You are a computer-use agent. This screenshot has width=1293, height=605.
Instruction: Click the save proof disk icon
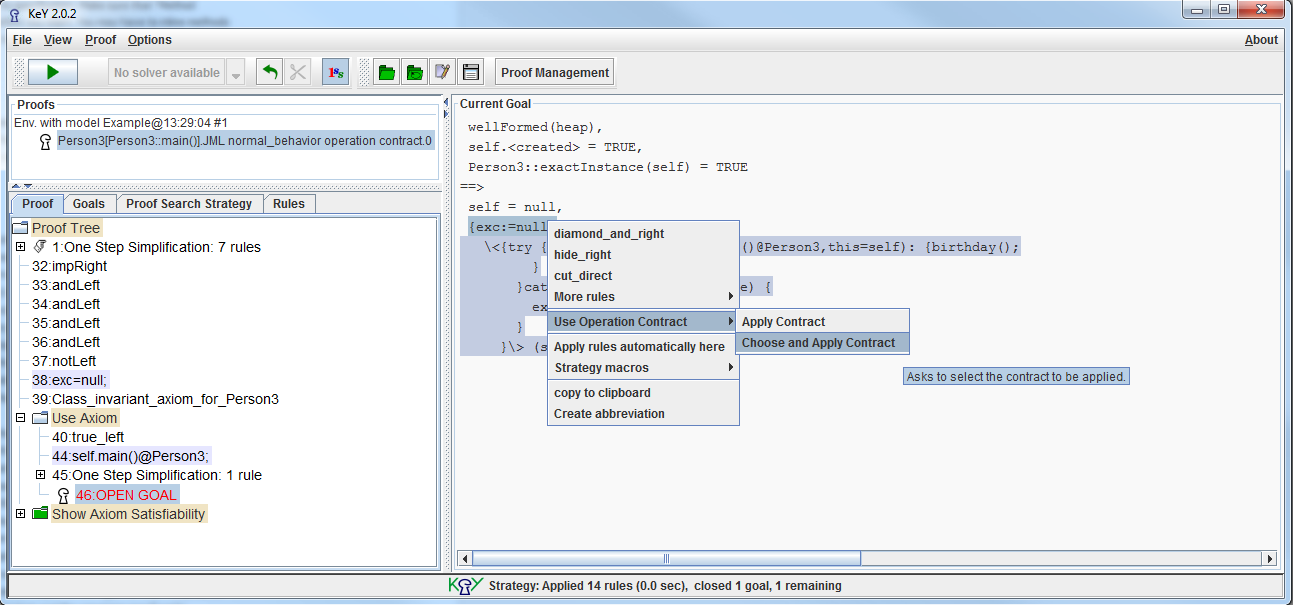(x=471, y=72)
